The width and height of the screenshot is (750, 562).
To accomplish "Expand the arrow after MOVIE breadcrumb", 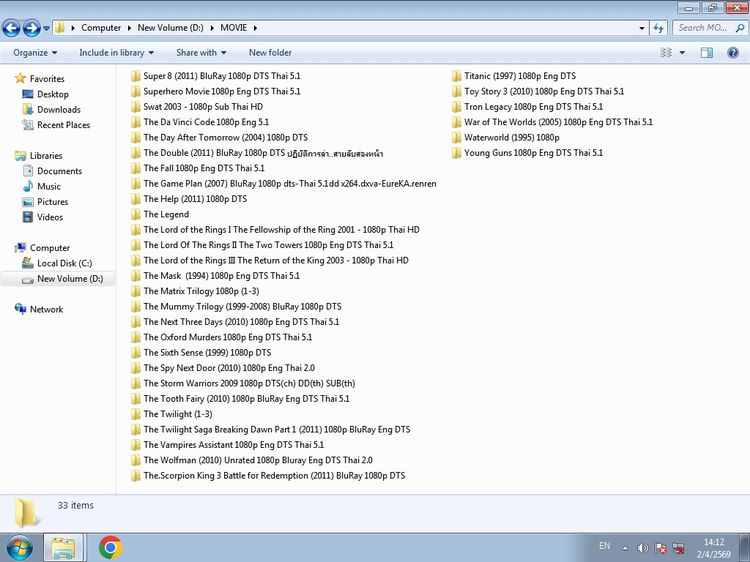I will (255, 28).
